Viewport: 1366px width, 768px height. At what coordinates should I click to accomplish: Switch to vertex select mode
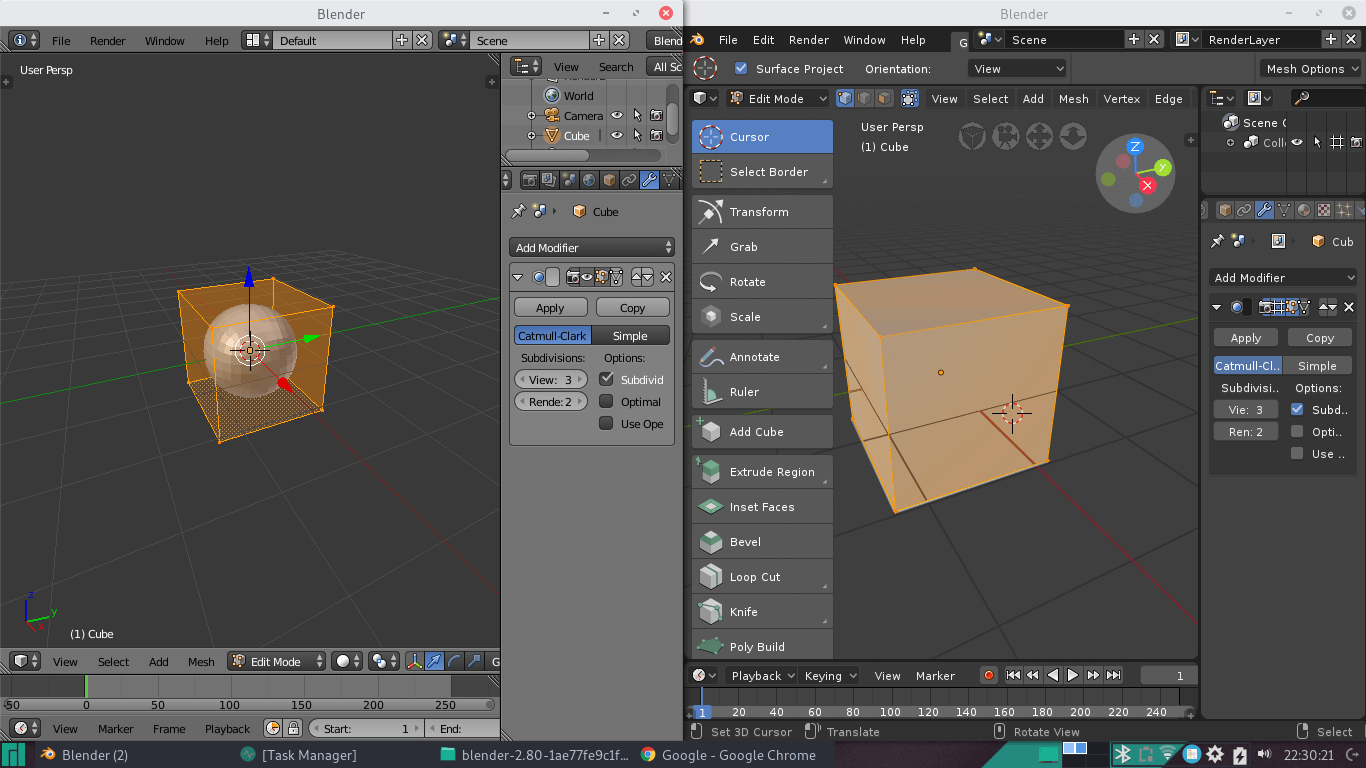pyautogui.click(x=844, y=98)
